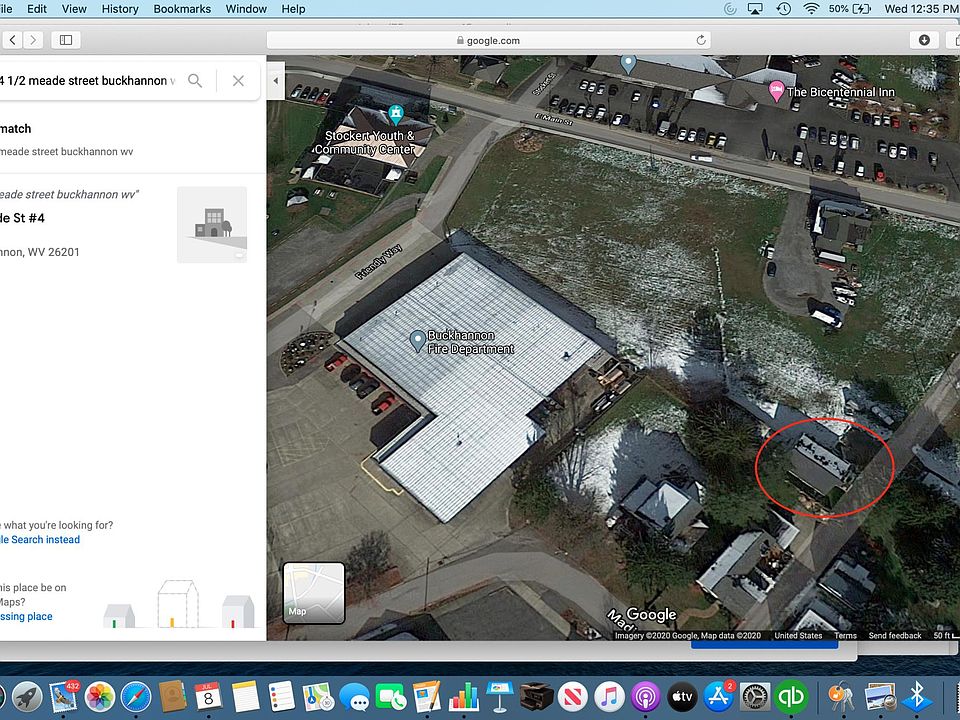The width and height of the screenshot is (960, 720).
Task: Open the View menu
Action: (x=74, y=9)
